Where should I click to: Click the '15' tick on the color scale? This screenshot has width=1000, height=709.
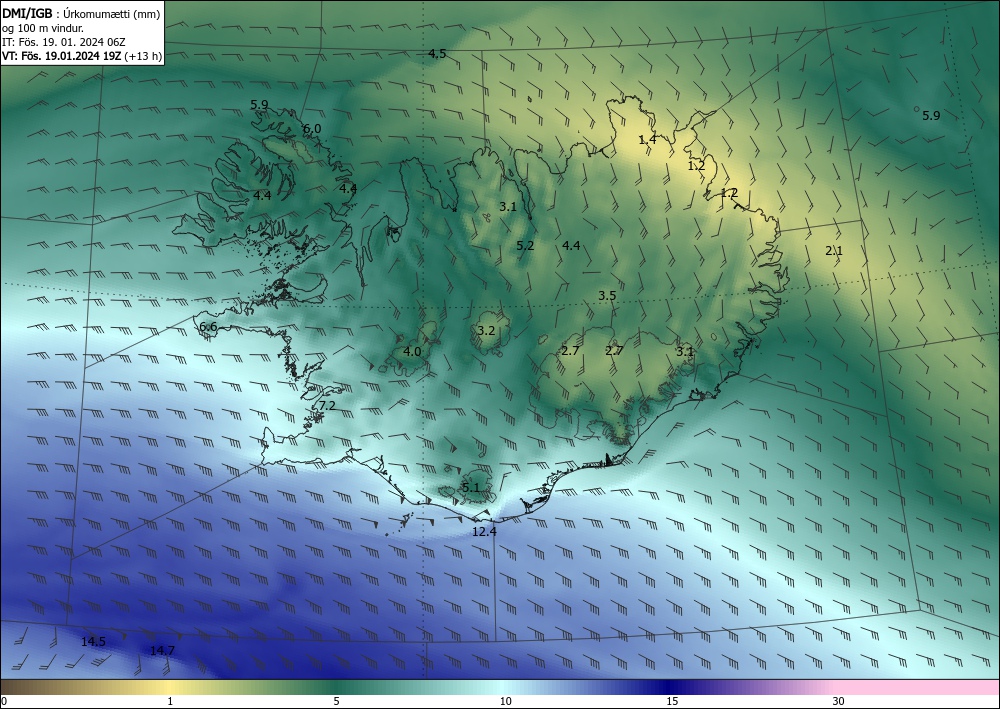[672, 701]
